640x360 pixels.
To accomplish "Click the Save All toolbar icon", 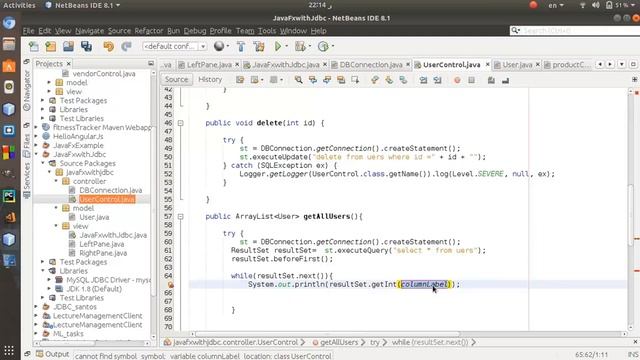I will [x=86, y=46].
